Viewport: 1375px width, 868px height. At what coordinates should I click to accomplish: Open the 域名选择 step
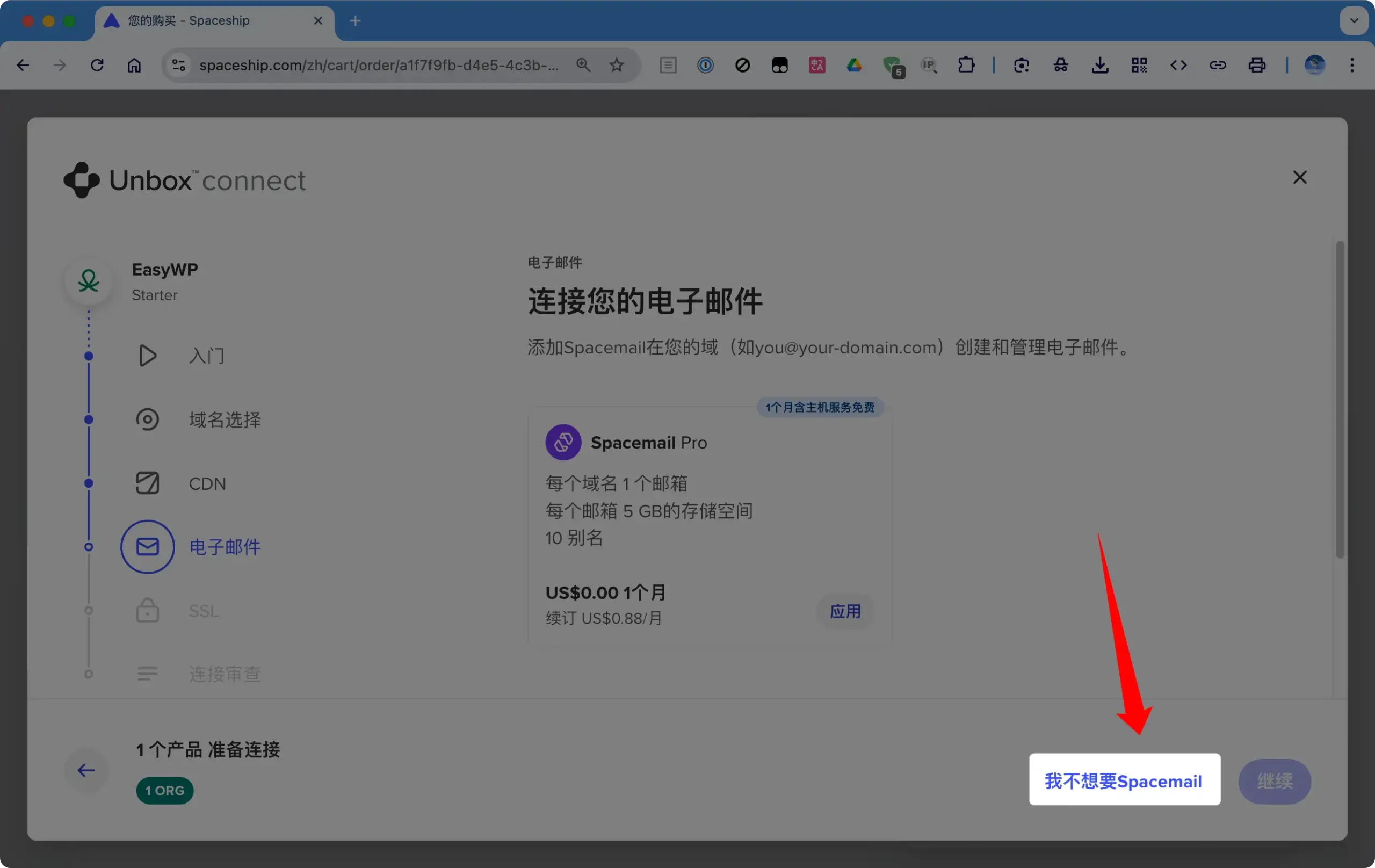click(x=225, y=419)
